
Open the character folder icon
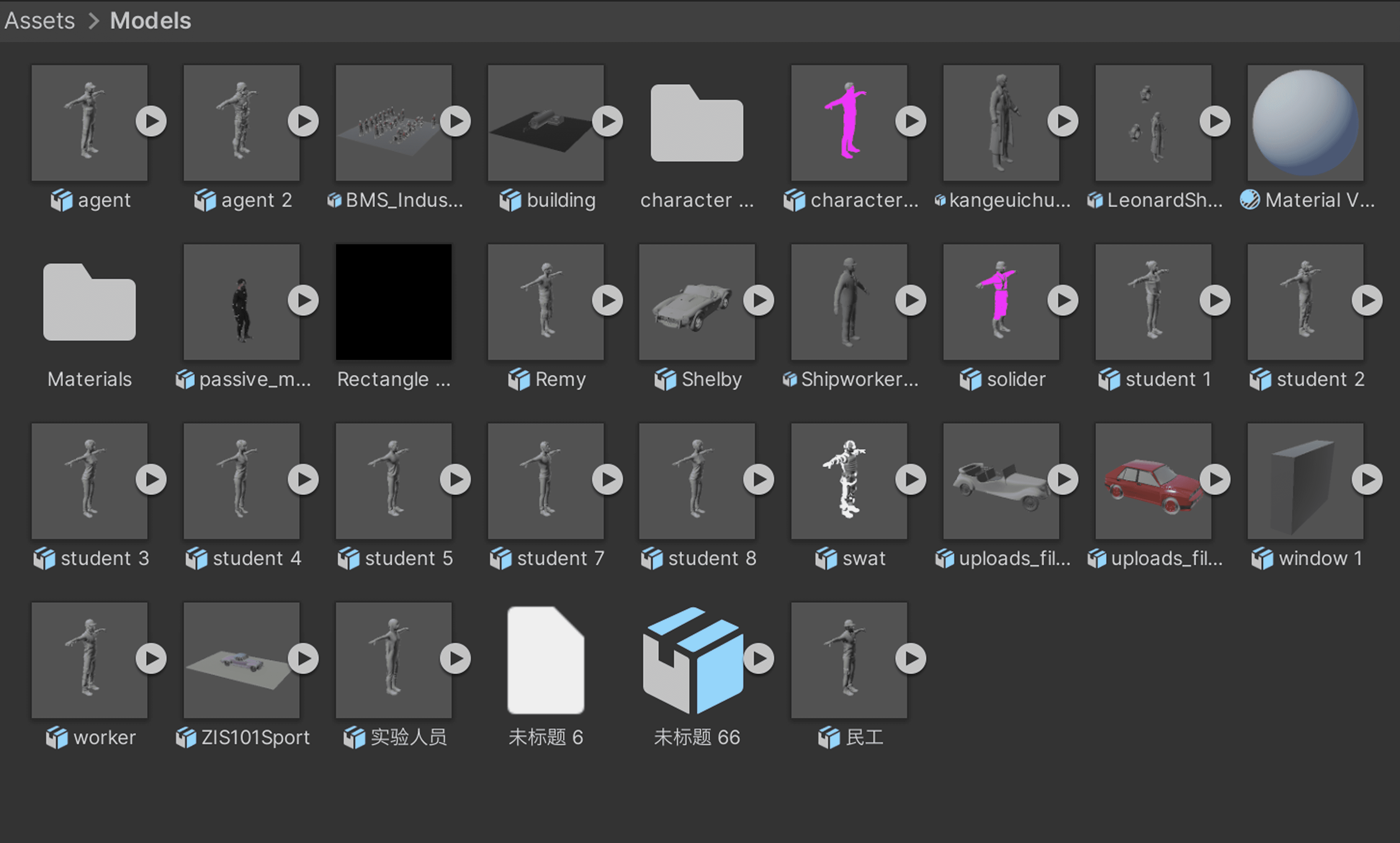pyautogui.click(x=697, y=123)
